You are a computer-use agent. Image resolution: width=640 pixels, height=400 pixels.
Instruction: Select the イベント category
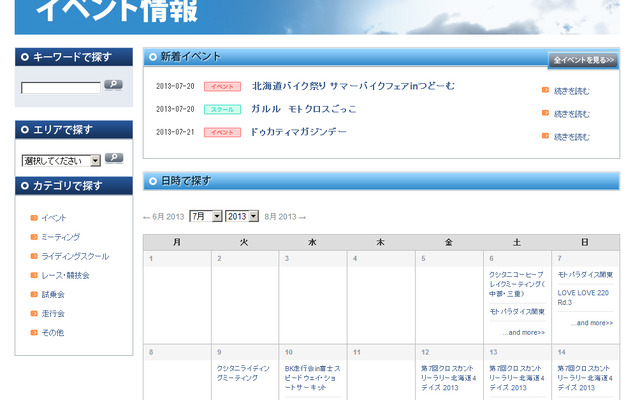[54, 218]
